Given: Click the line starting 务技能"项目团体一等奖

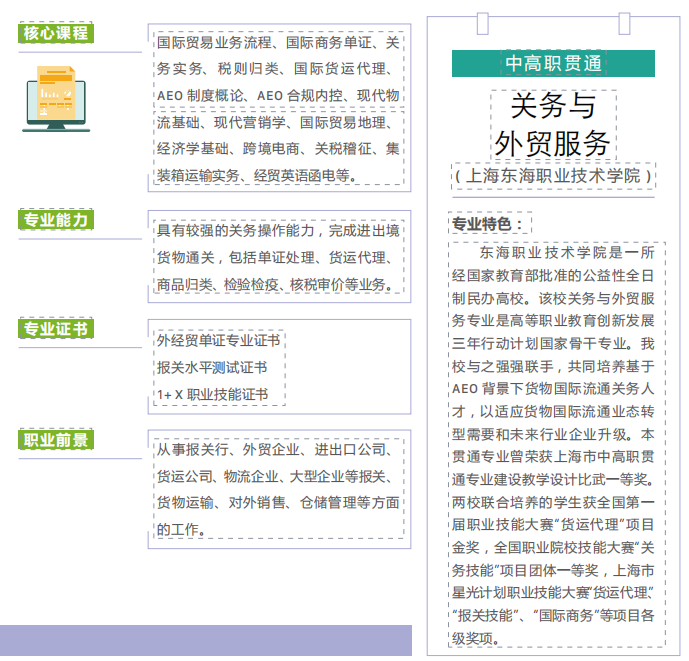Looking at the screenshot, I should tap(553, 570).
